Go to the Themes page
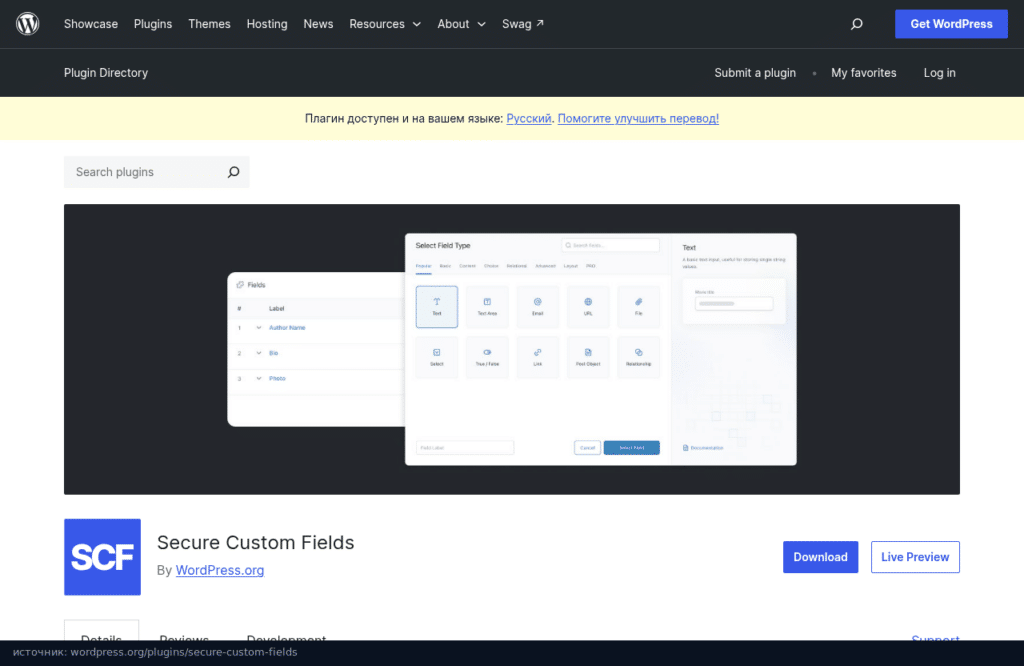The width and height of the screenshot is (1024, 666). tap(209, 24)
